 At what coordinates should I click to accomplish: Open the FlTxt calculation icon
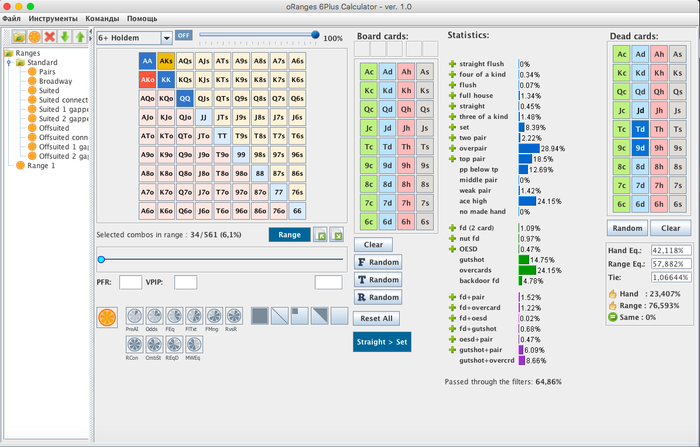tap(194, 316)
